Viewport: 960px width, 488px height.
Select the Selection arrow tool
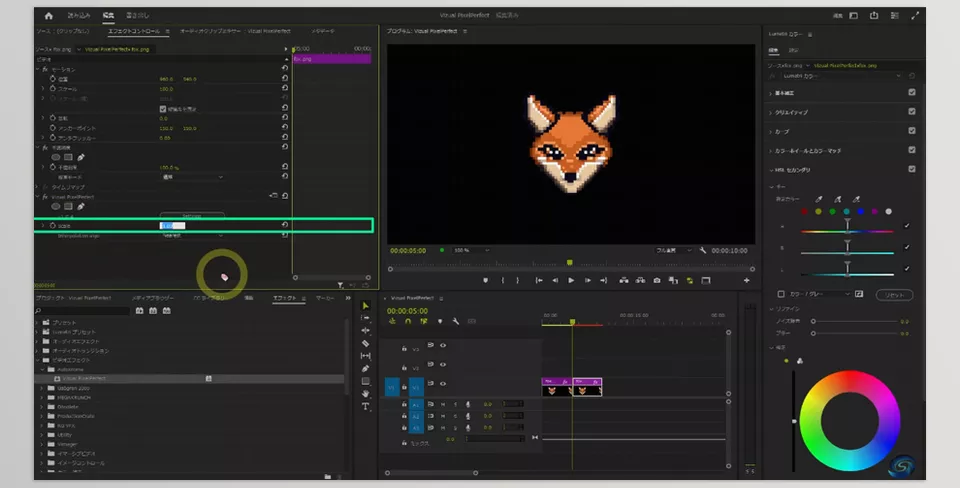[x=366, y=306]
